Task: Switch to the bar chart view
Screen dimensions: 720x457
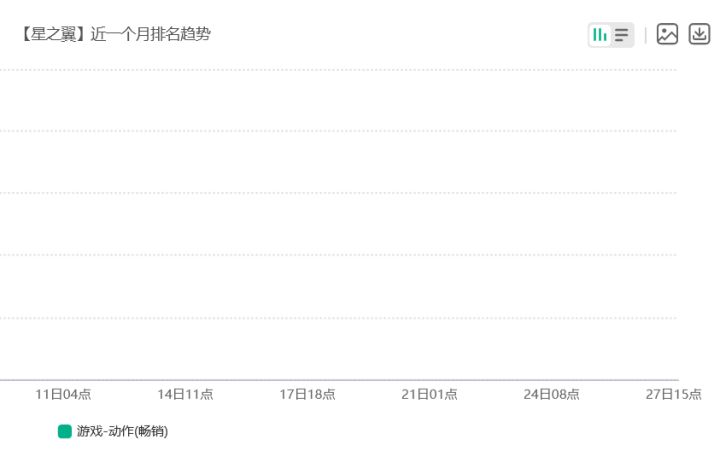Action: [x=600, y=35]
